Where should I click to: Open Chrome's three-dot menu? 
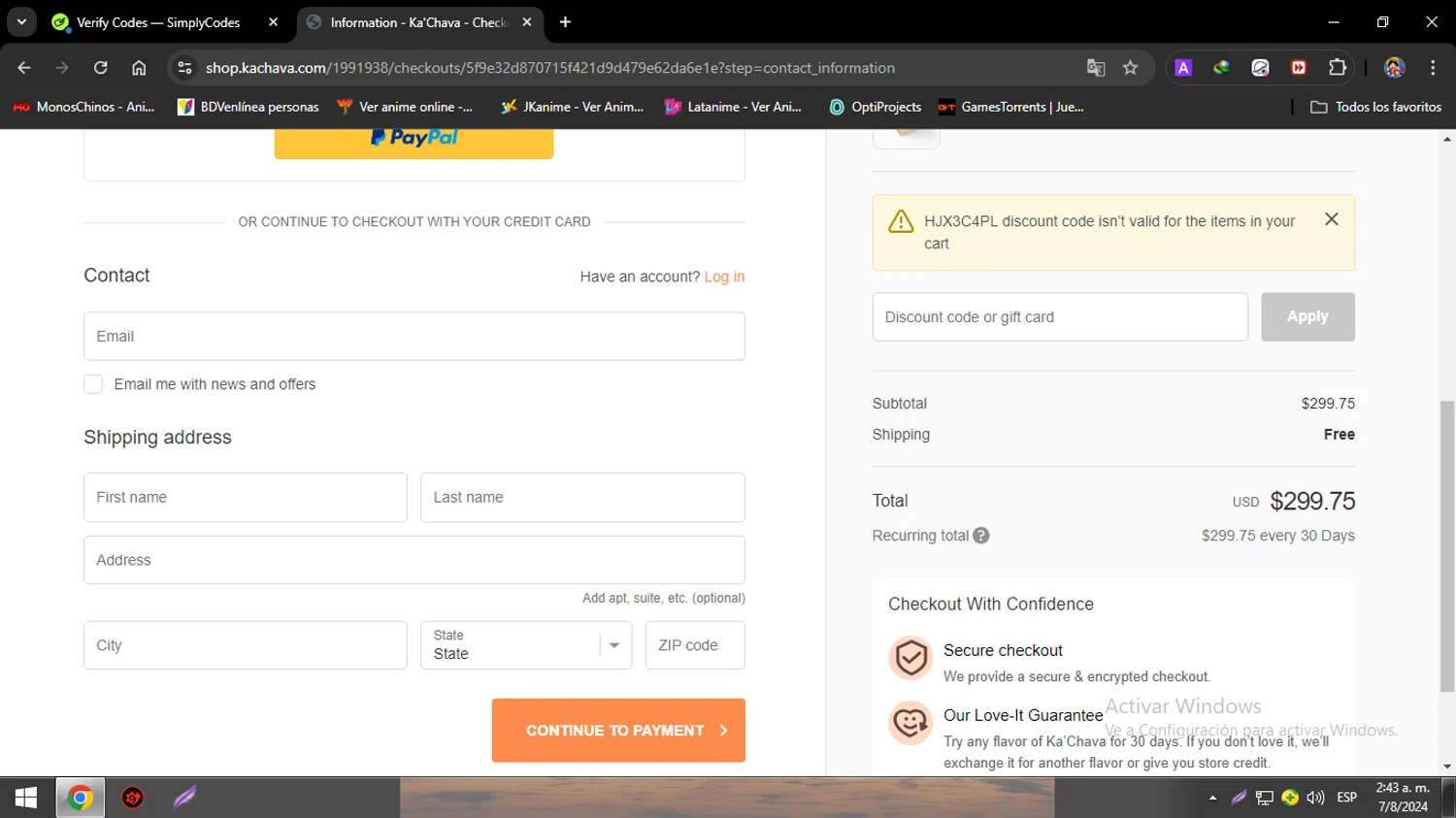click(1433, 68)
